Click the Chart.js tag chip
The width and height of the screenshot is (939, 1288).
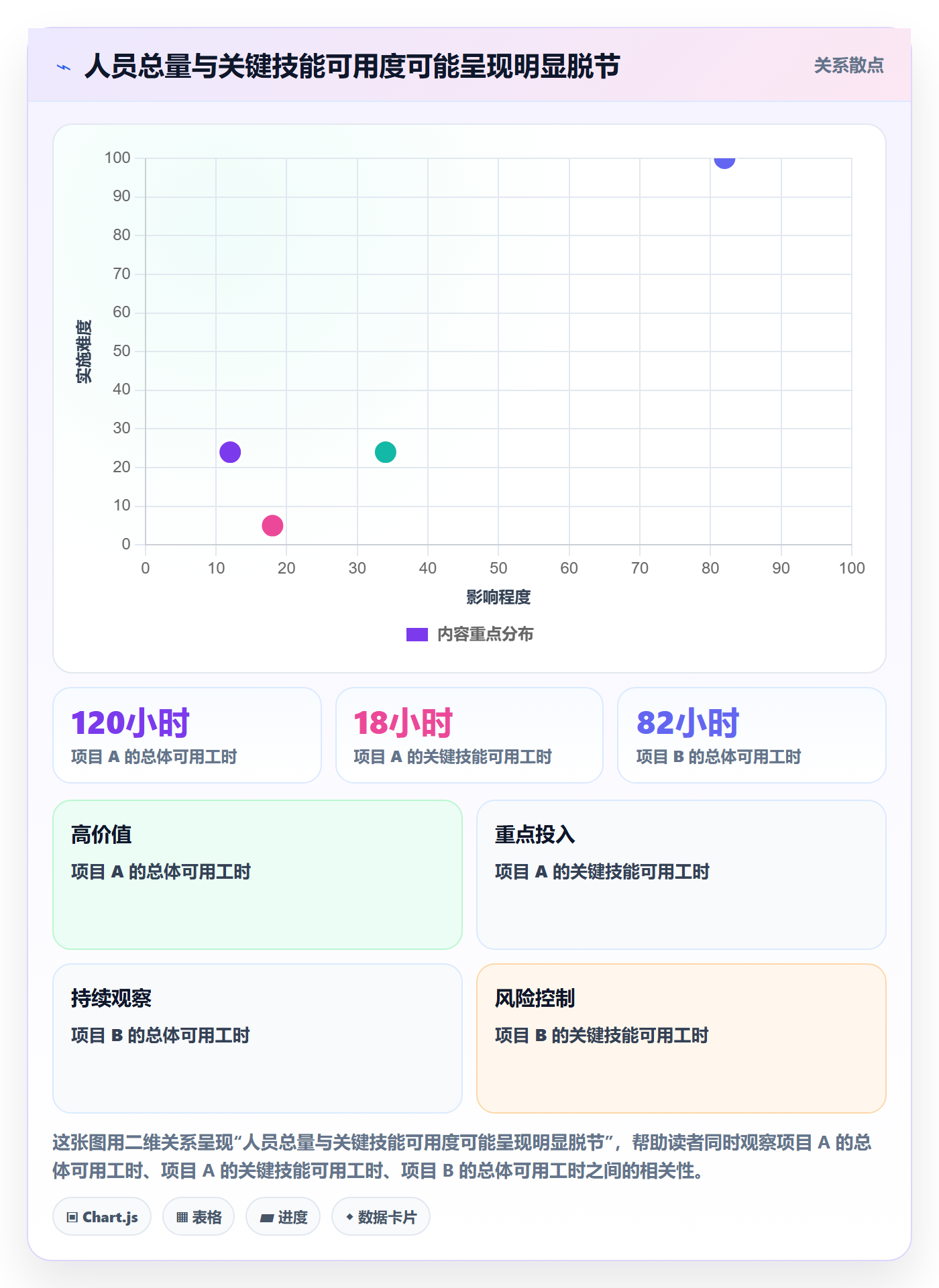(102, 1216)
